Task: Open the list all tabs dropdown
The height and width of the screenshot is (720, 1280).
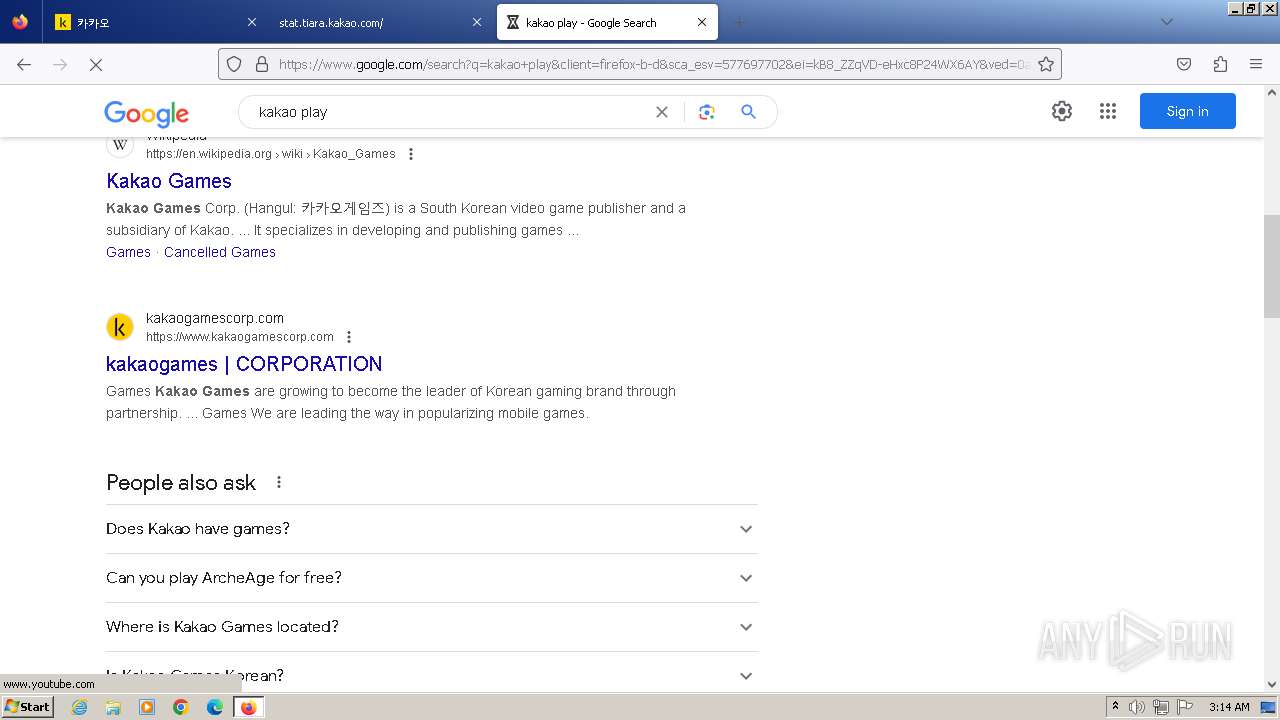Action: [x=1166, y=22]
